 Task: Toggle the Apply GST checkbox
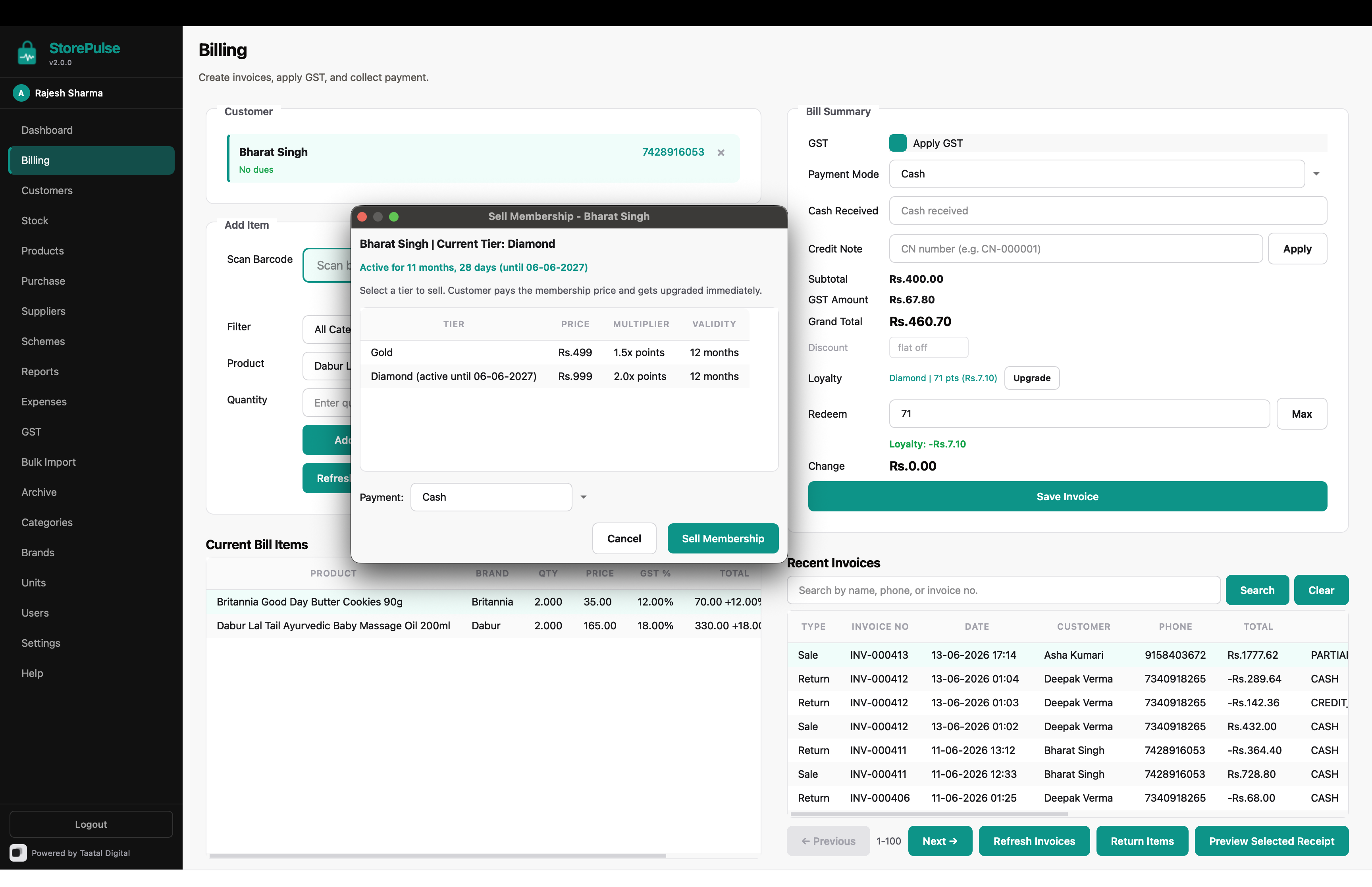coord(898,143)
